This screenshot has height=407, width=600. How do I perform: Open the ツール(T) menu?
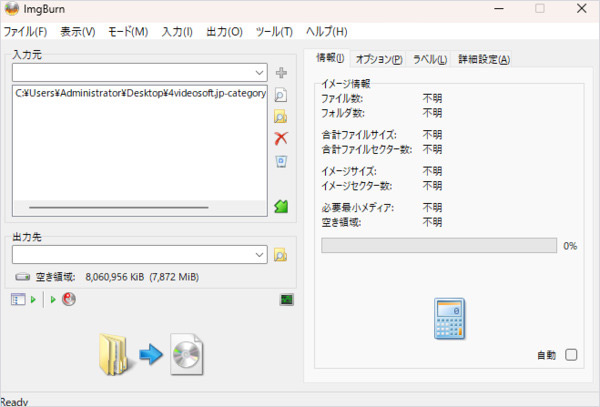[x=274, y=31]
